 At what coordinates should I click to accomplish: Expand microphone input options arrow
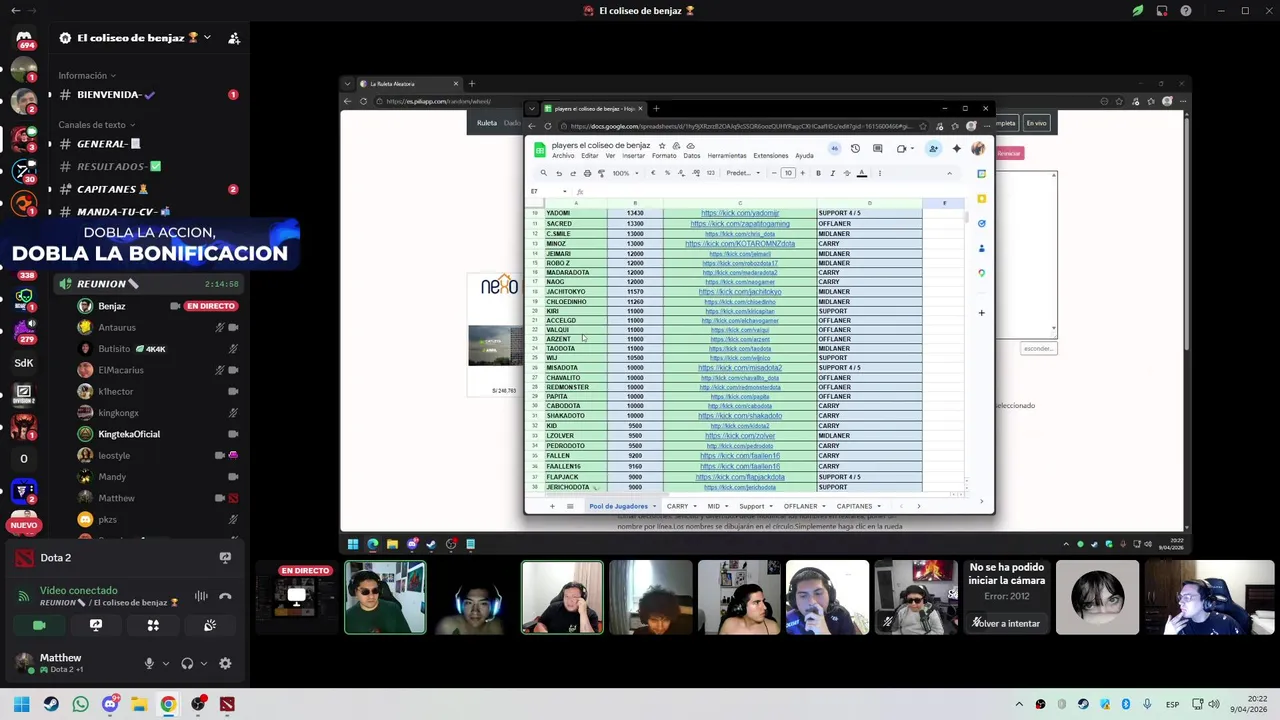click(165, 663)
